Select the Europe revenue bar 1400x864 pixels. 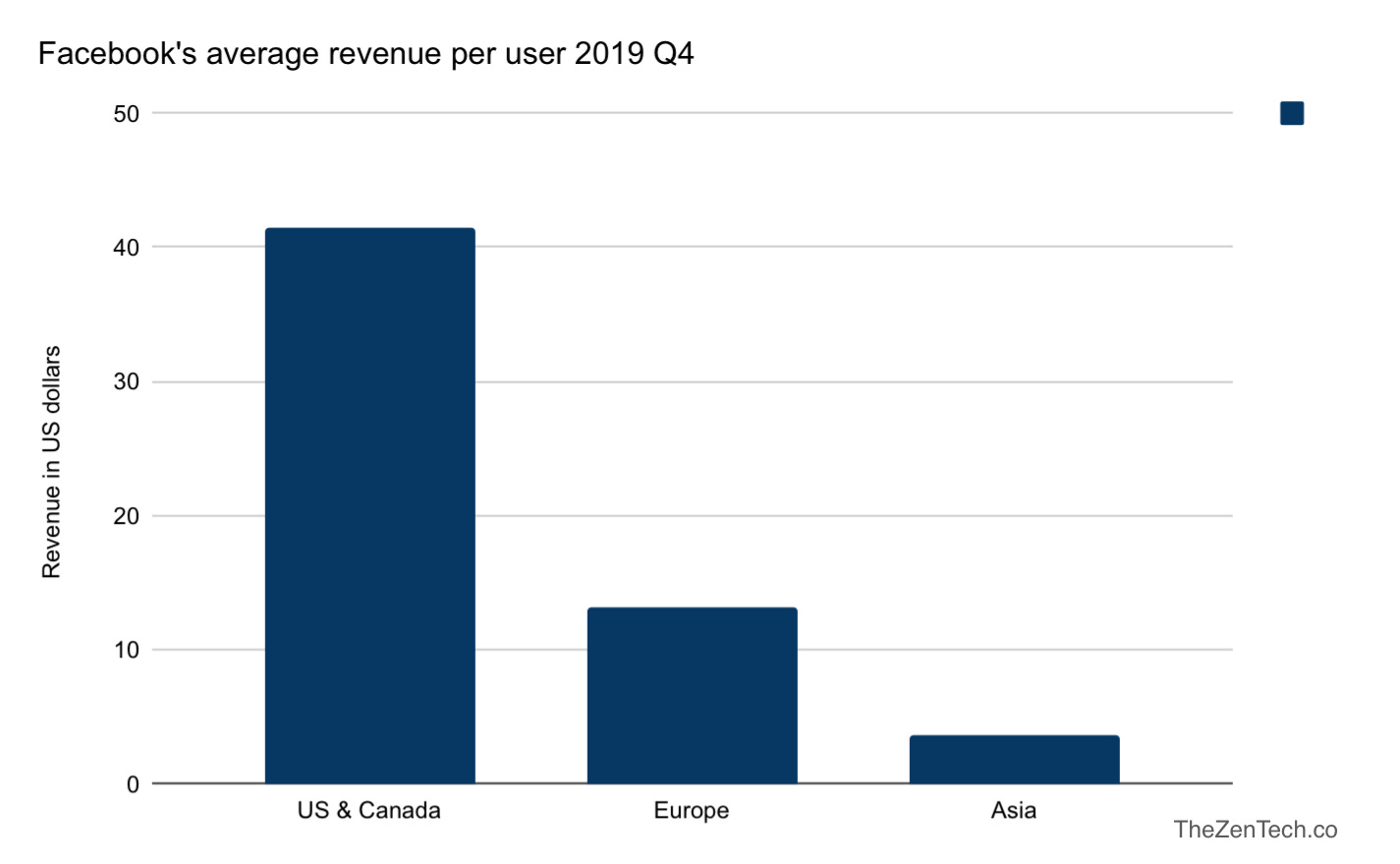point(693,695)
